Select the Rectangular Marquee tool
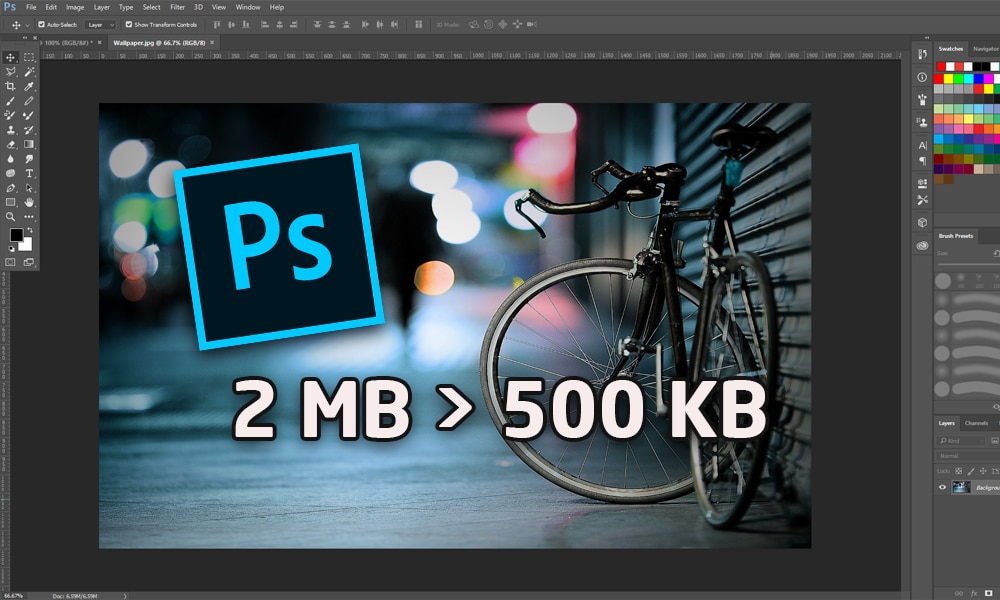This screenshot has width=1000, height=600. point(29,57)
